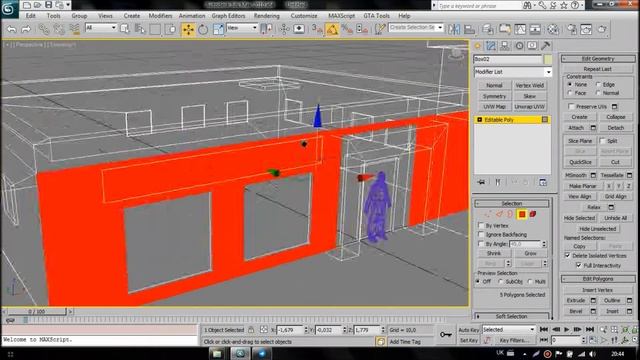The width and height of the screenshot is (640, 360).
Task: Select the Face constraint radio button
Action: tap(570, 93)
